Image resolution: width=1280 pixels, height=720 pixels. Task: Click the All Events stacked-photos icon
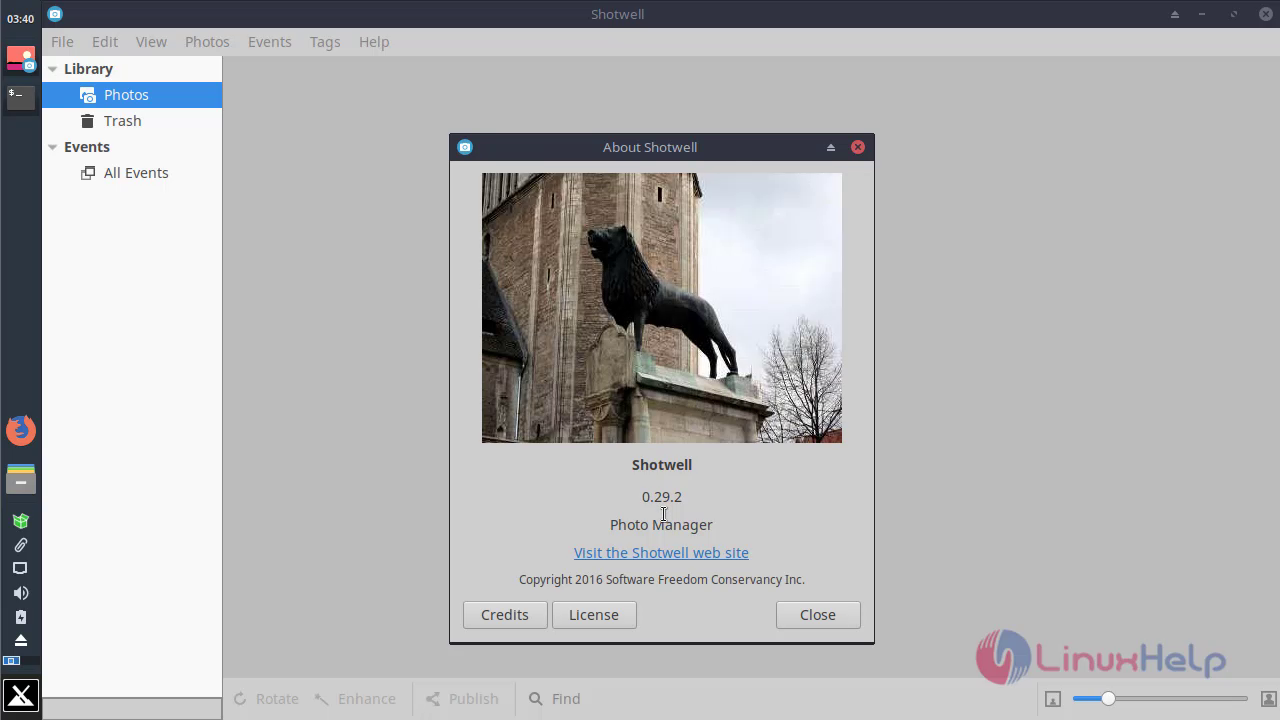[87, 173]
